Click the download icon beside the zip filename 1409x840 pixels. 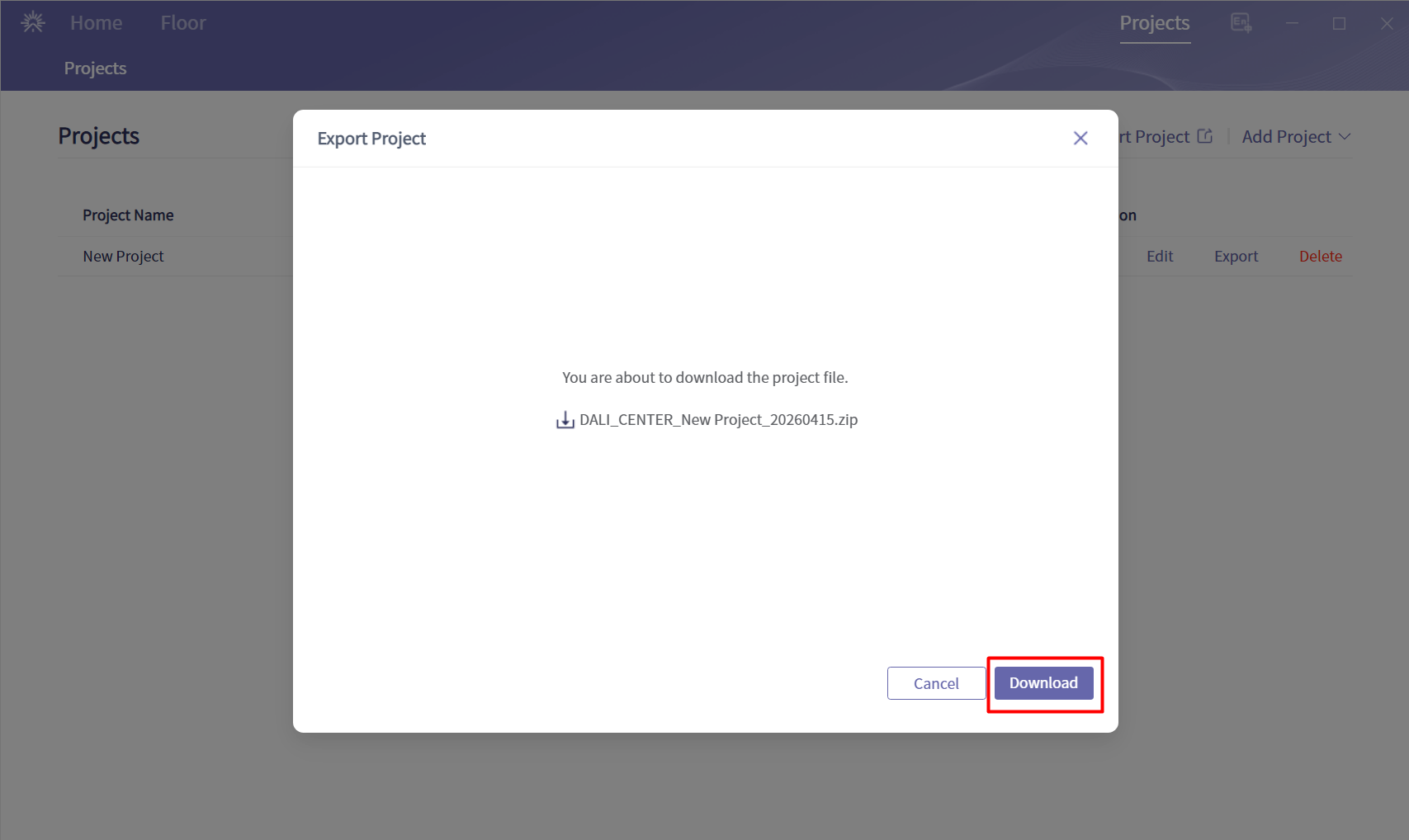[565, 420]
